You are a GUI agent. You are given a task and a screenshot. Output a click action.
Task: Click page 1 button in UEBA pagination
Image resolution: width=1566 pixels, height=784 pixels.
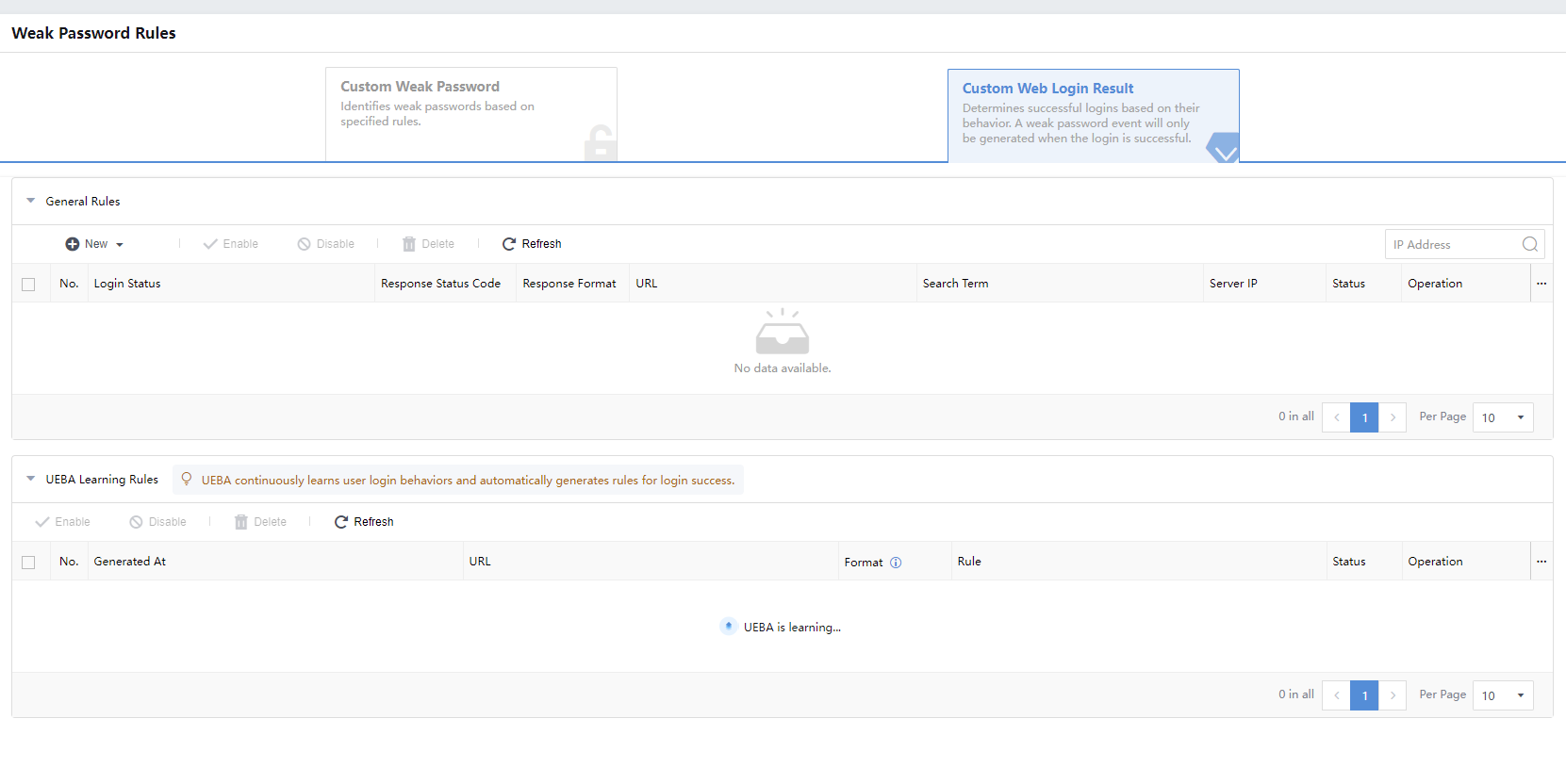1364,695
